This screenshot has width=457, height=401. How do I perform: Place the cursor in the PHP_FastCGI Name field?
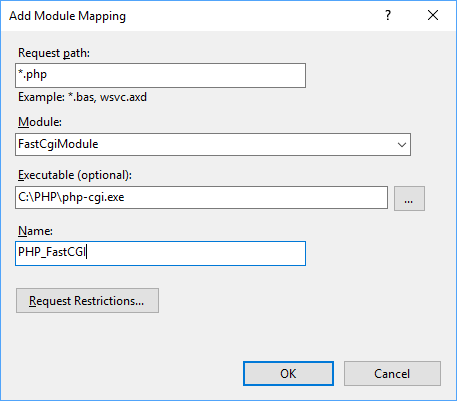pyautogui.click(x=160, y=253)
